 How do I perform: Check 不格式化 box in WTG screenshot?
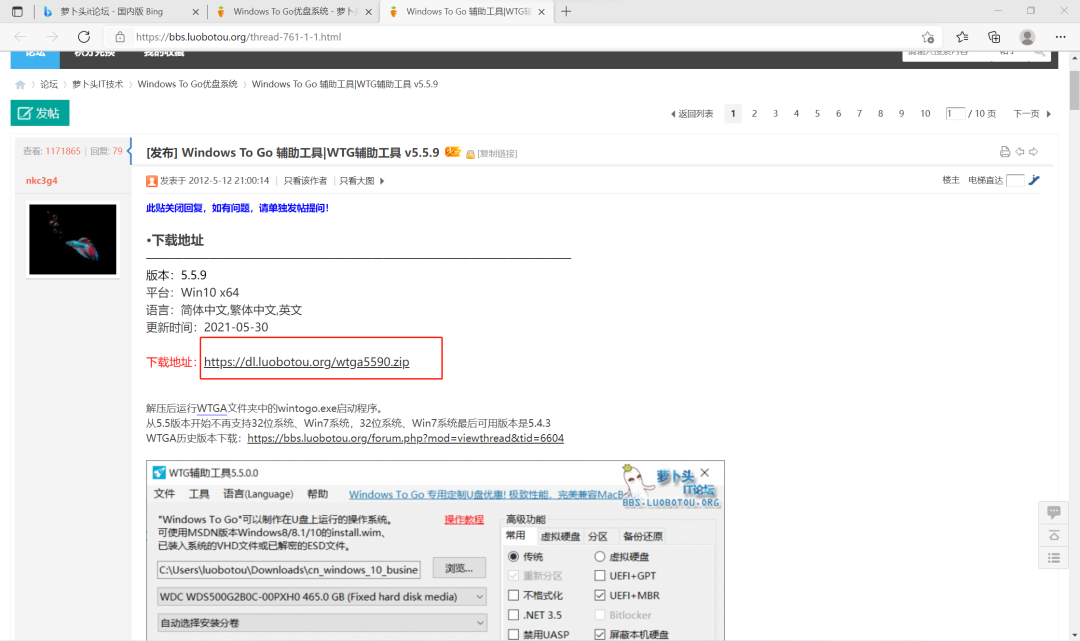tap(514, 596)
